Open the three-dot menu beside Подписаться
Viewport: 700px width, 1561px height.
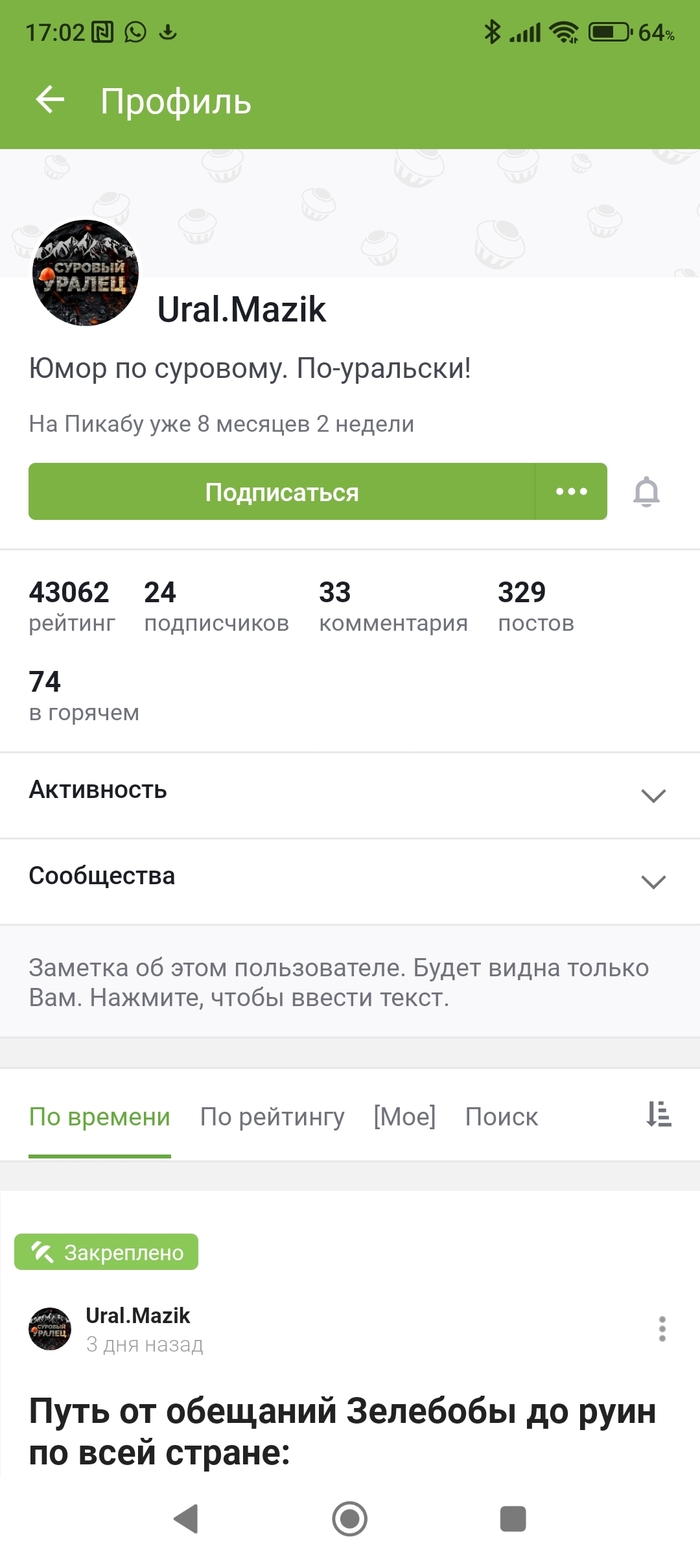pos(571,491)
